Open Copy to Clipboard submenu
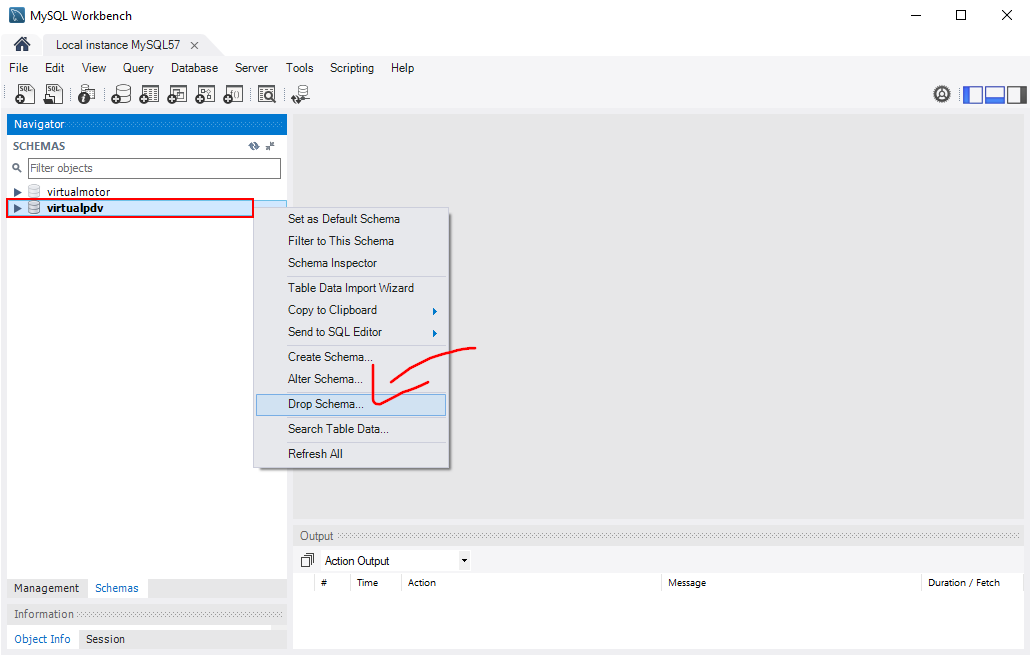 [x=350, y=310]
